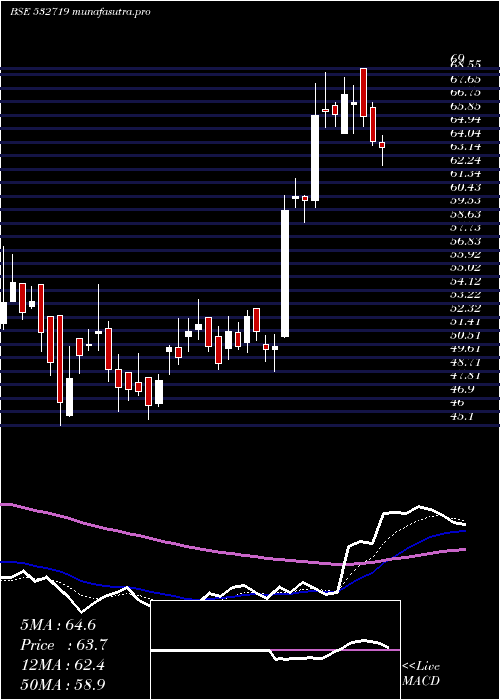Select the 51.41 price level
Viewport: 500px width, 700px height.
click(x=465, y=321)
